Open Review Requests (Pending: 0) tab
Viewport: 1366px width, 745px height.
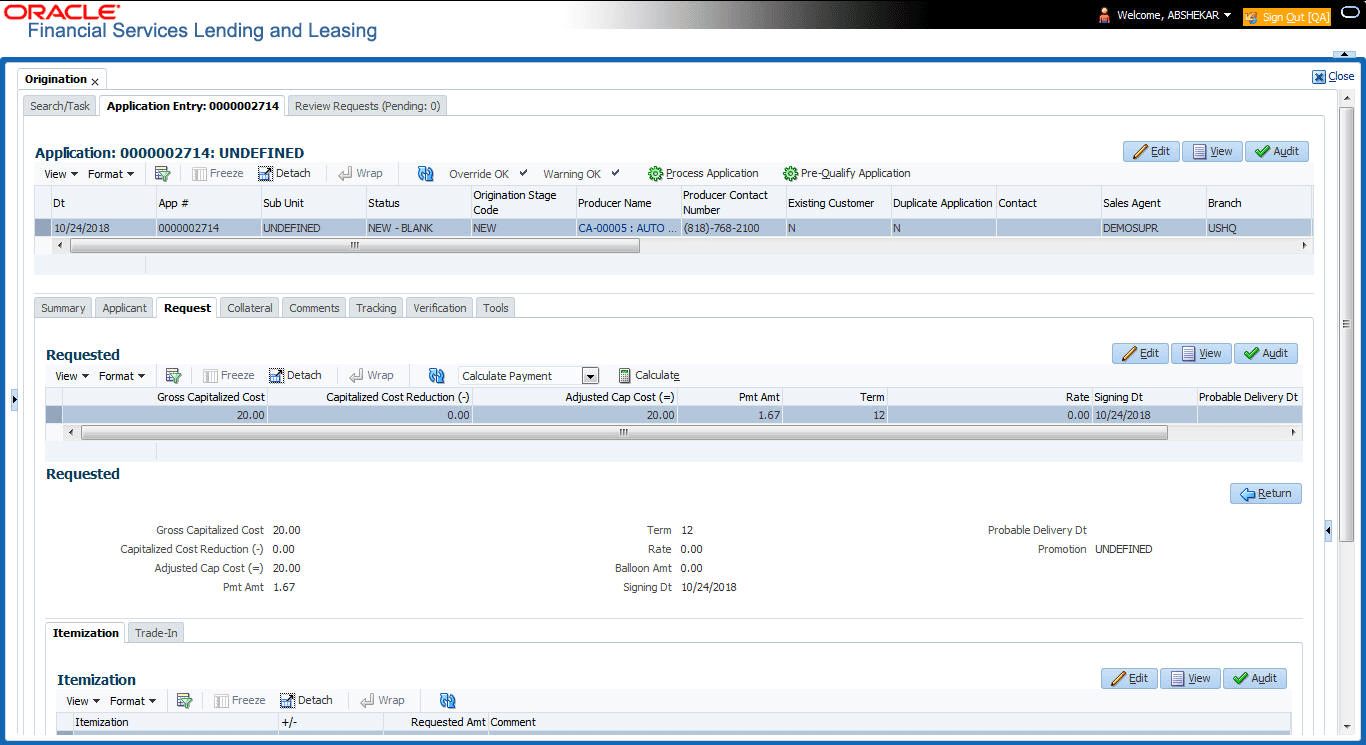pos(367,106)
